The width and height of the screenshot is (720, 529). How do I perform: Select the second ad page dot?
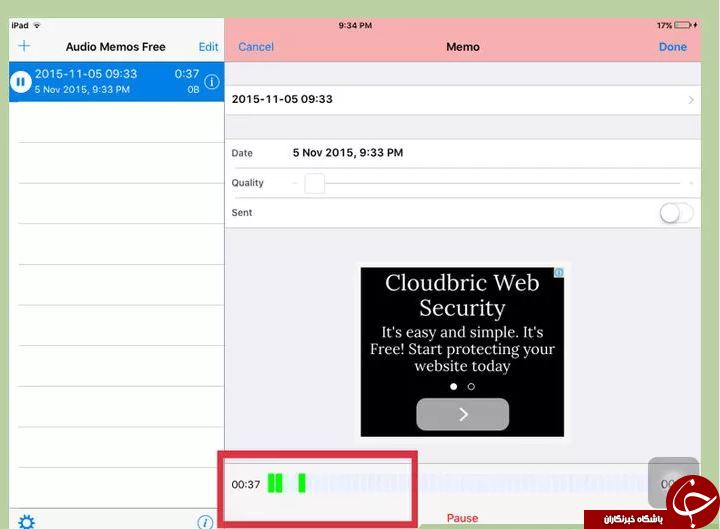pyautogui.click(x=471, y=387)
